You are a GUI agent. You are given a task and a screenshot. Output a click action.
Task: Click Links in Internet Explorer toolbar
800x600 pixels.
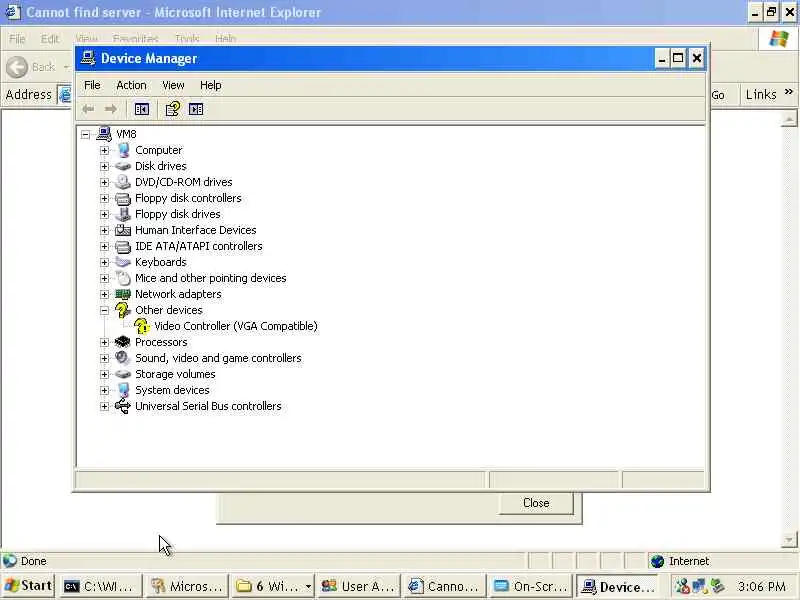tap(761, 94)
